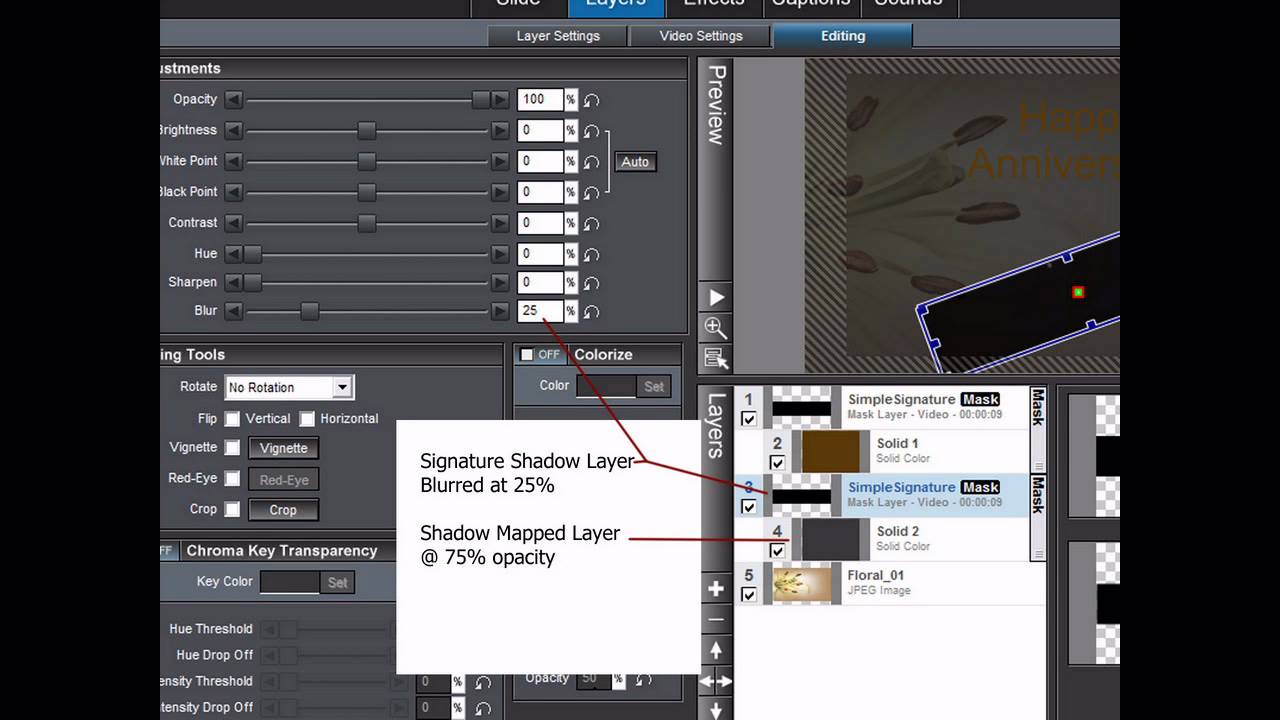Image resolution: width=1280 pixels, height=720 pixels.
Task: Reset the Blur adjustment value
Action: (591, 312)
